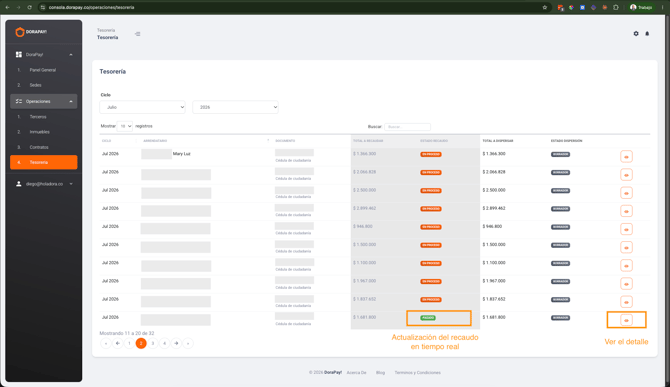Viewport: 670px width, 387px height.
Task: View detail for the $ 2.899.462 row
Action: 626,211
